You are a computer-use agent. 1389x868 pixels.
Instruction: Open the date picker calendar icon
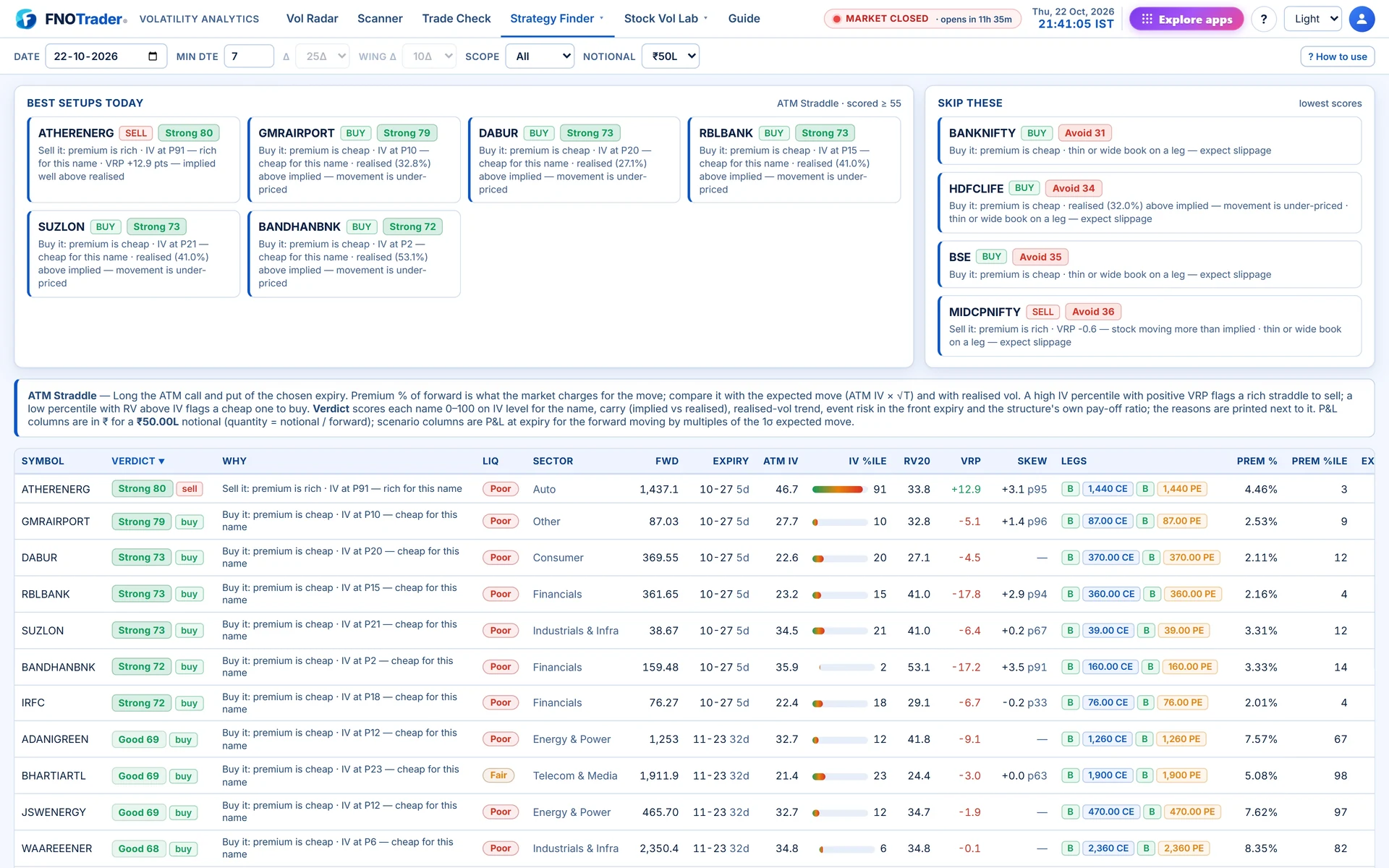[x=153, y=56]
